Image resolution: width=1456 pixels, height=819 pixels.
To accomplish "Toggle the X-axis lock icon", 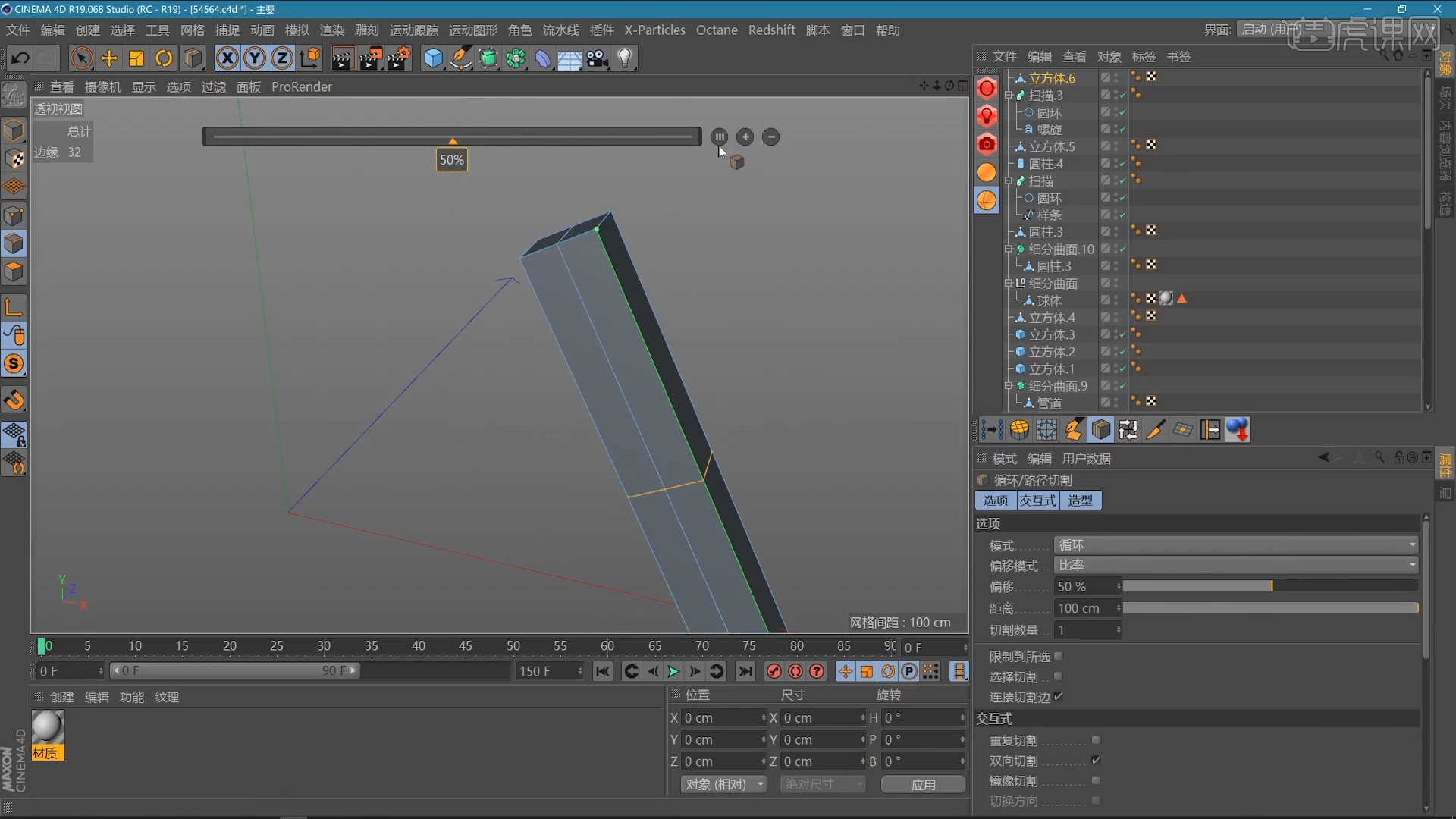I will click(227, 58).
